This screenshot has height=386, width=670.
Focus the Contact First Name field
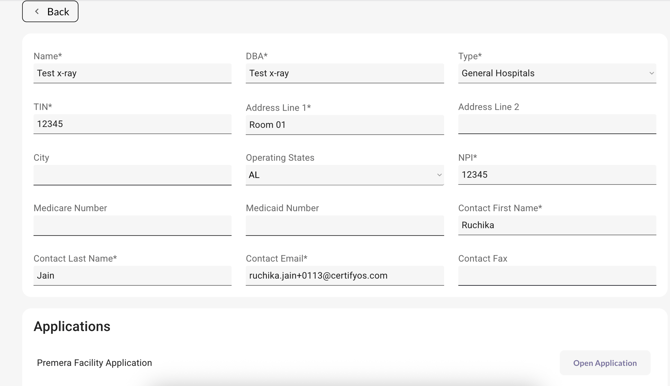(x=557, y=225)
